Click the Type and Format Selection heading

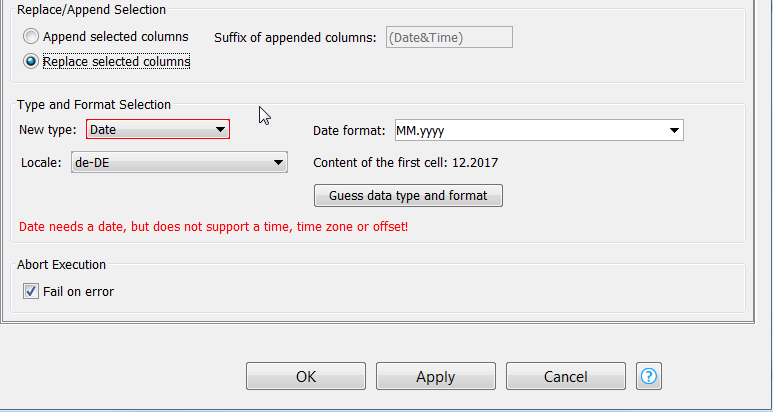(94, 104)
